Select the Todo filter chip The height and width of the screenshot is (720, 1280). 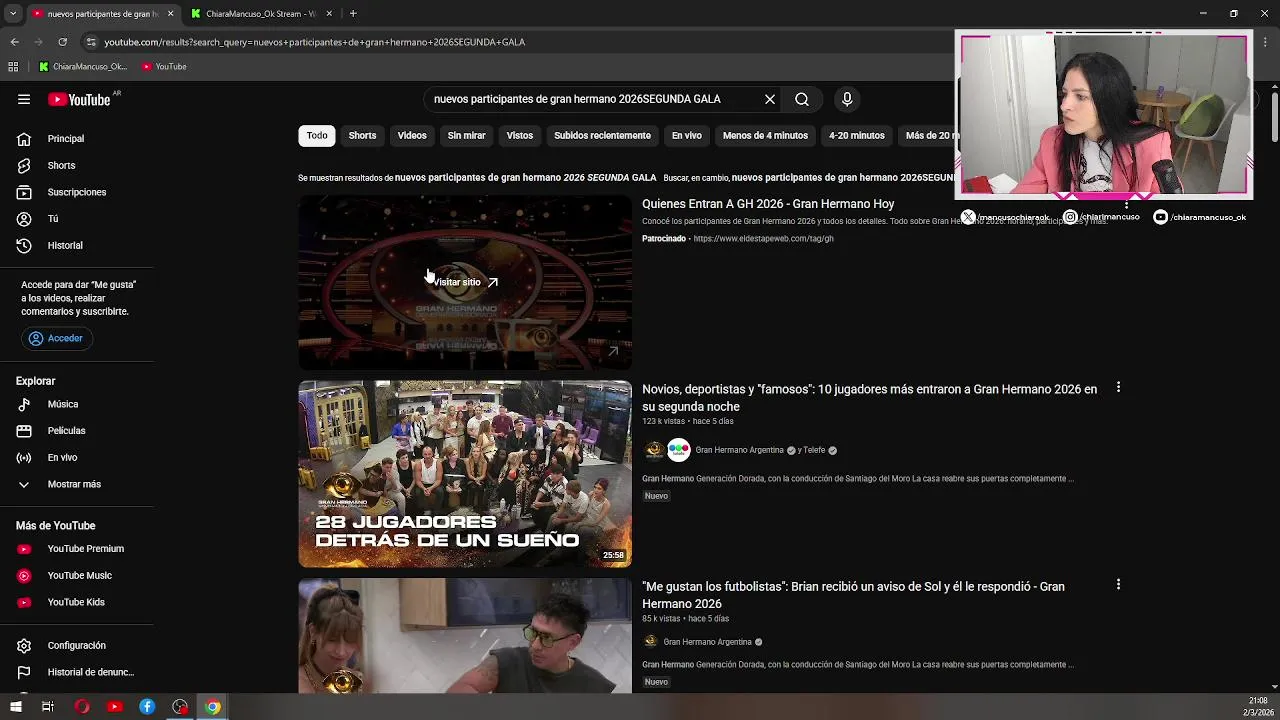coord(317,135)
